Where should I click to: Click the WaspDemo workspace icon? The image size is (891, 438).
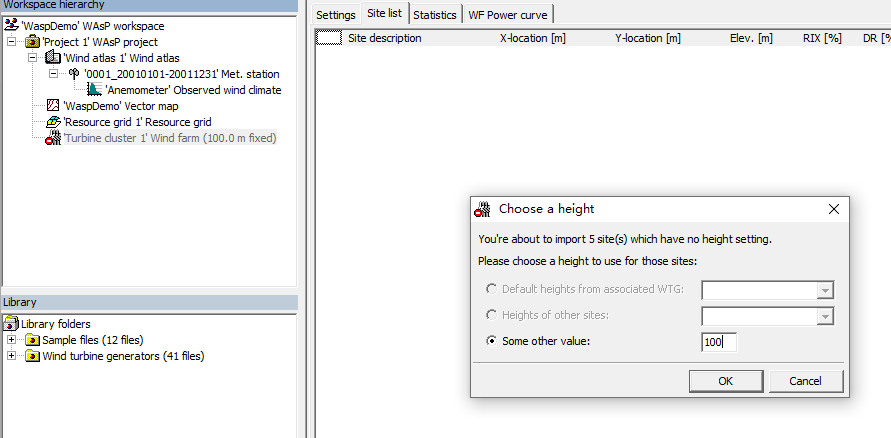click(x=12, y=26)
